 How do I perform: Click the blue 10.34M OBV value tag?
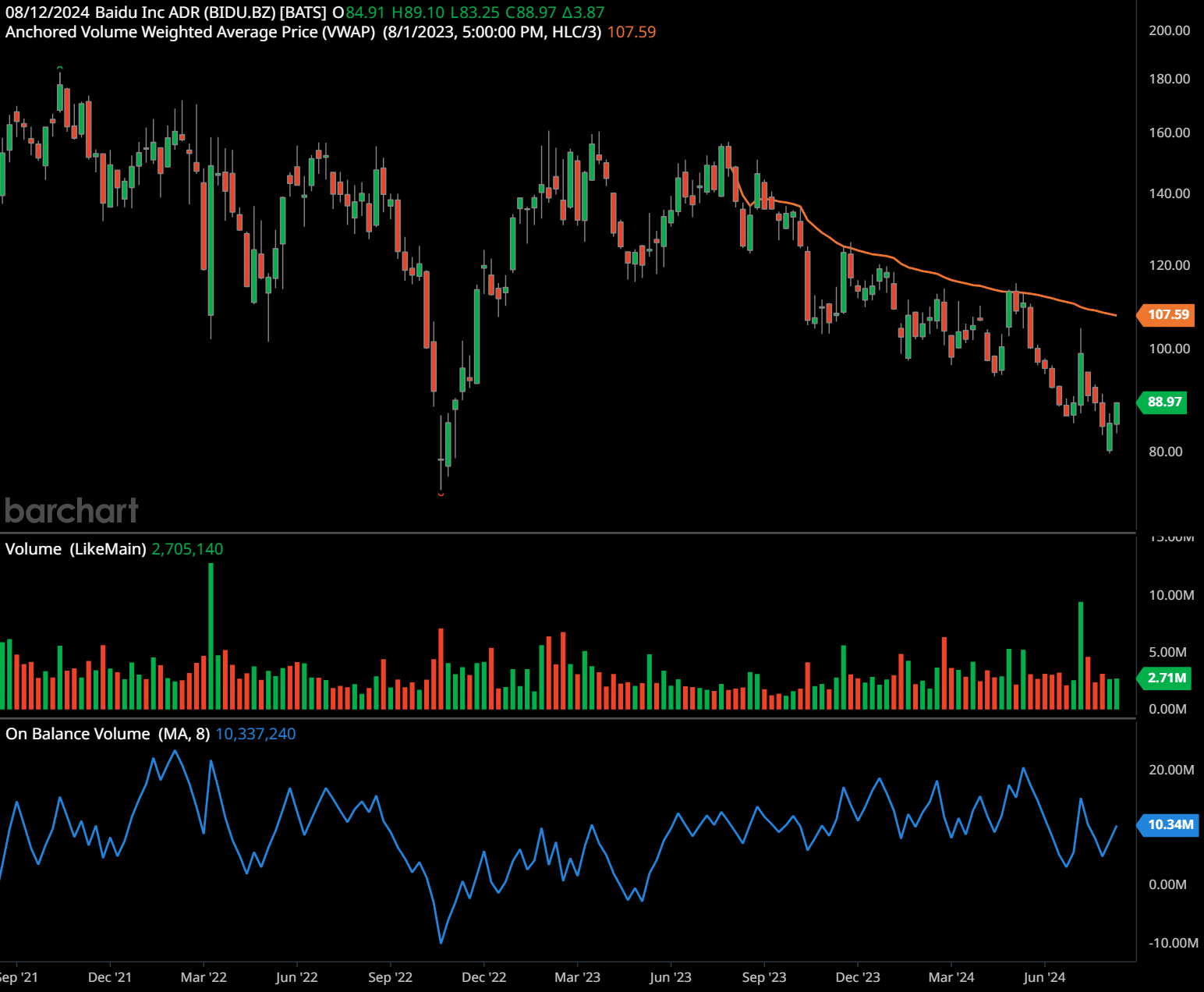pos(1169,824)
